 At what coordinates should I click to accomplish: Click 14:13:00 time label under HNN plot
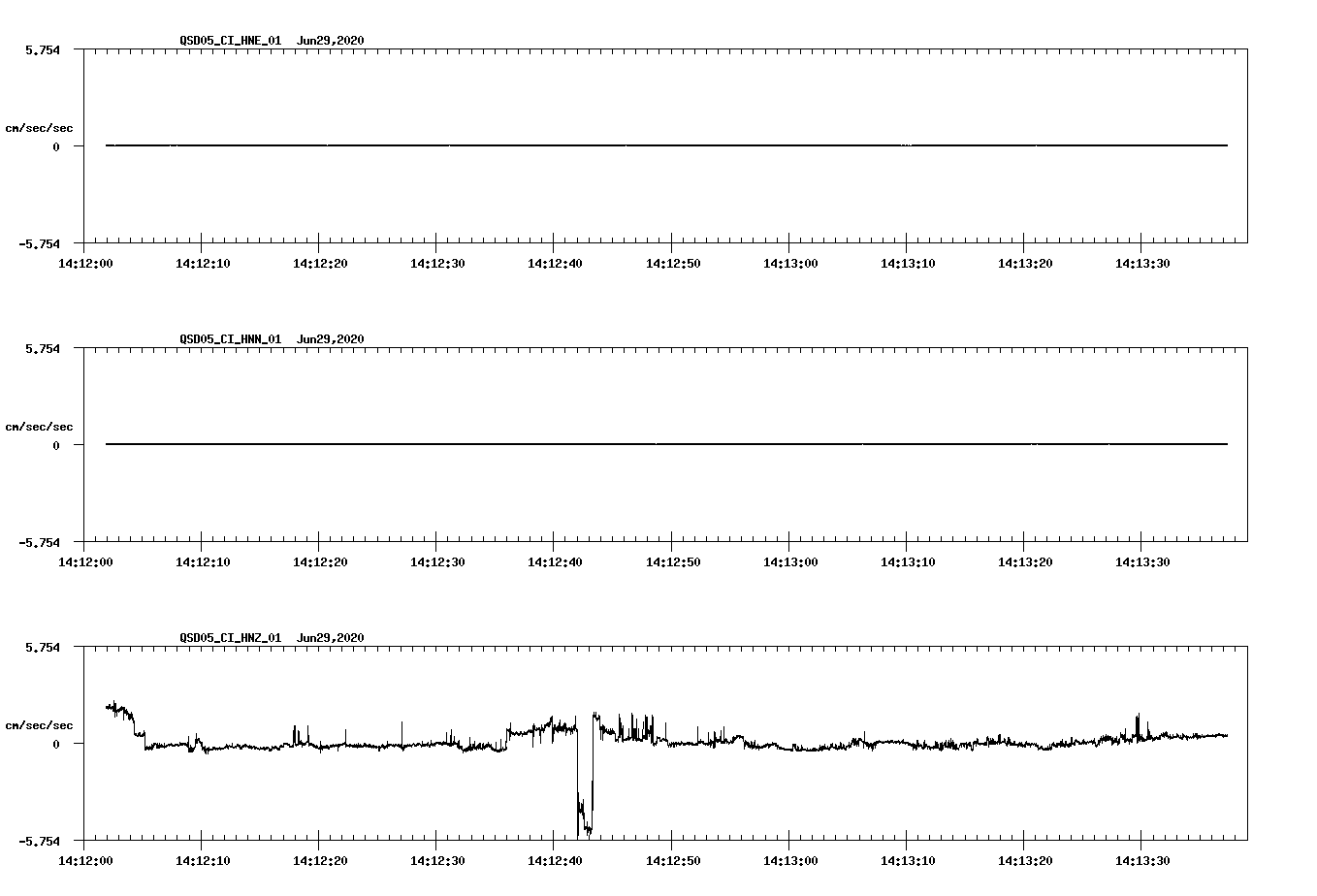point(789,561)
